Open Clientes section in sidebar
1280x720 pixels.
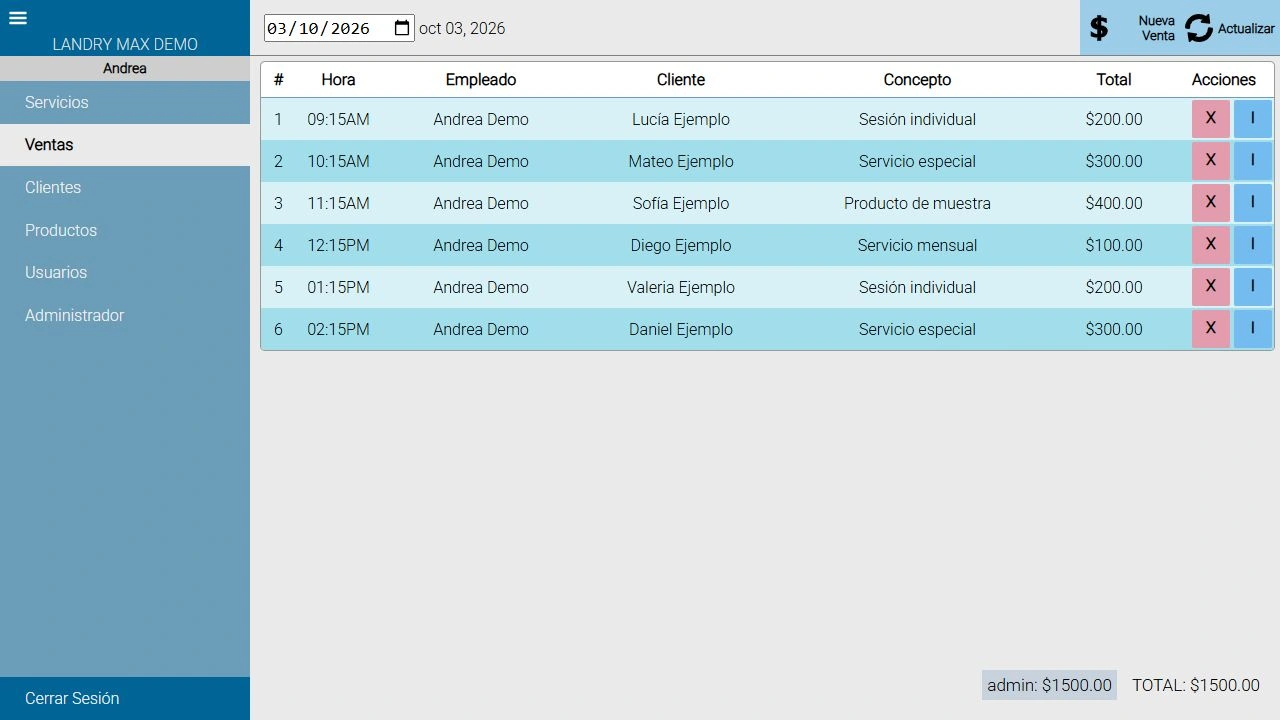pos(125,187)
